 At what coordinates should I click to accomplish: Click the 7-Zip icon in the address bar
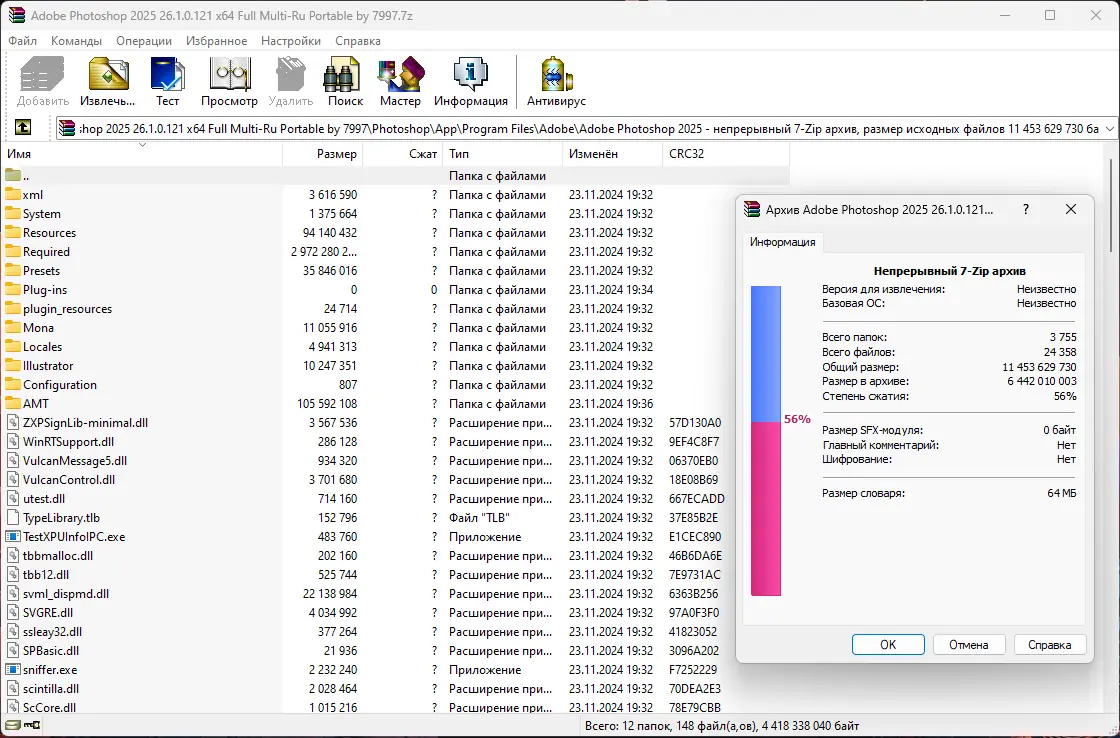(66, 128)
